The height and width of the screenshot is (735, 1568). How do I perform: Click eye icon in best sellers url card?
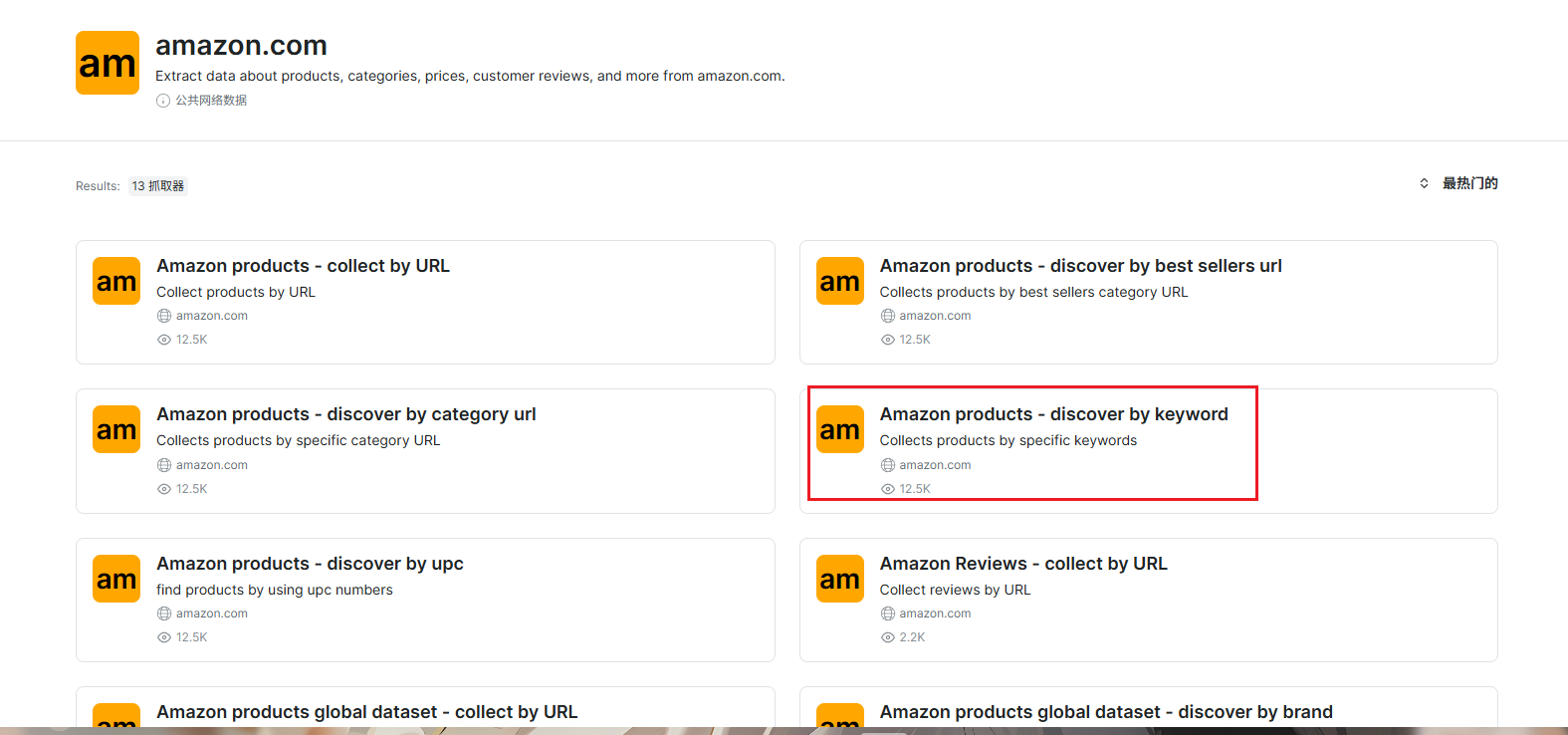point(888,340)
